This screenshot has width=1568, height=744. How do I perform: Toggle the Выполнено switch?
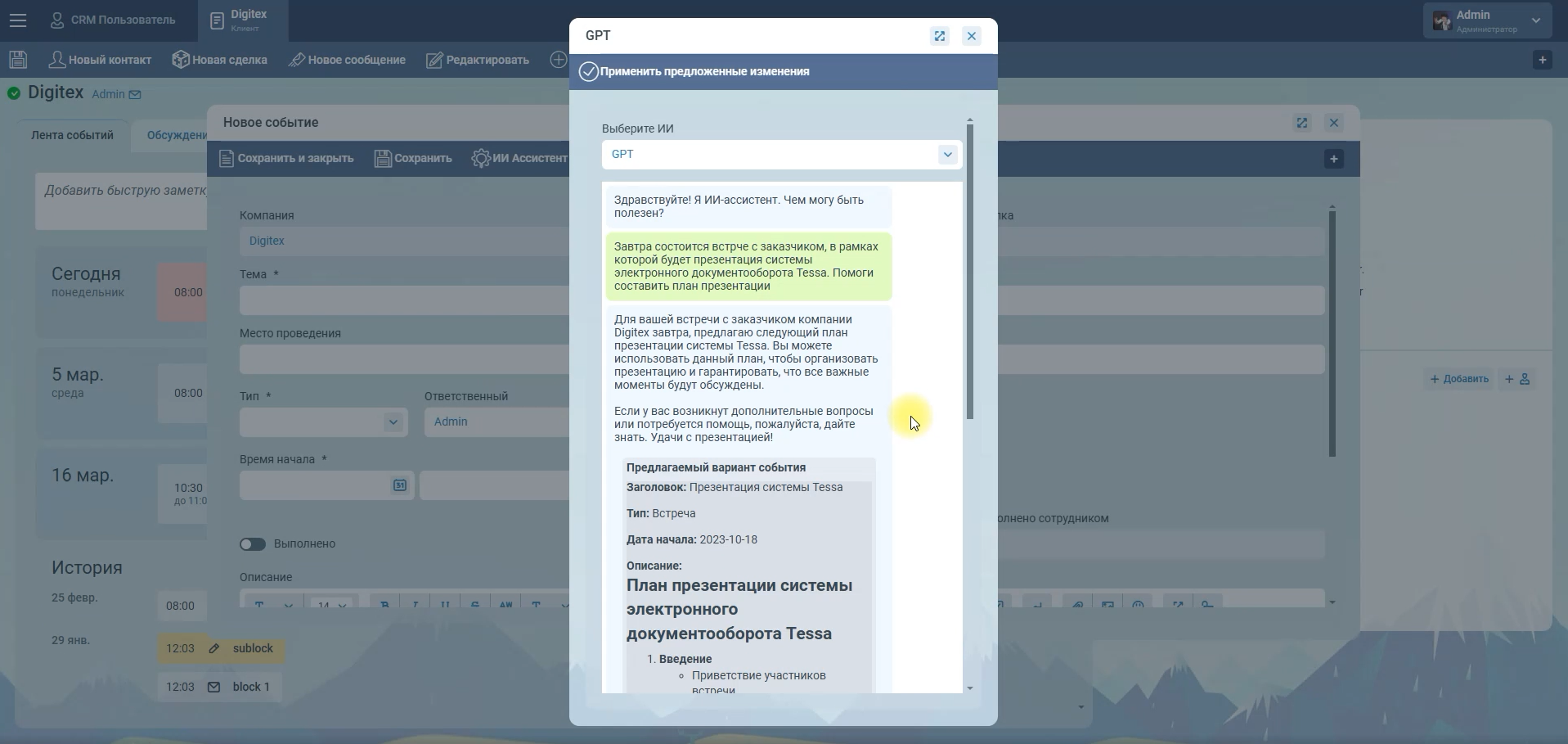pyautogui.click(x=253, y=544)
